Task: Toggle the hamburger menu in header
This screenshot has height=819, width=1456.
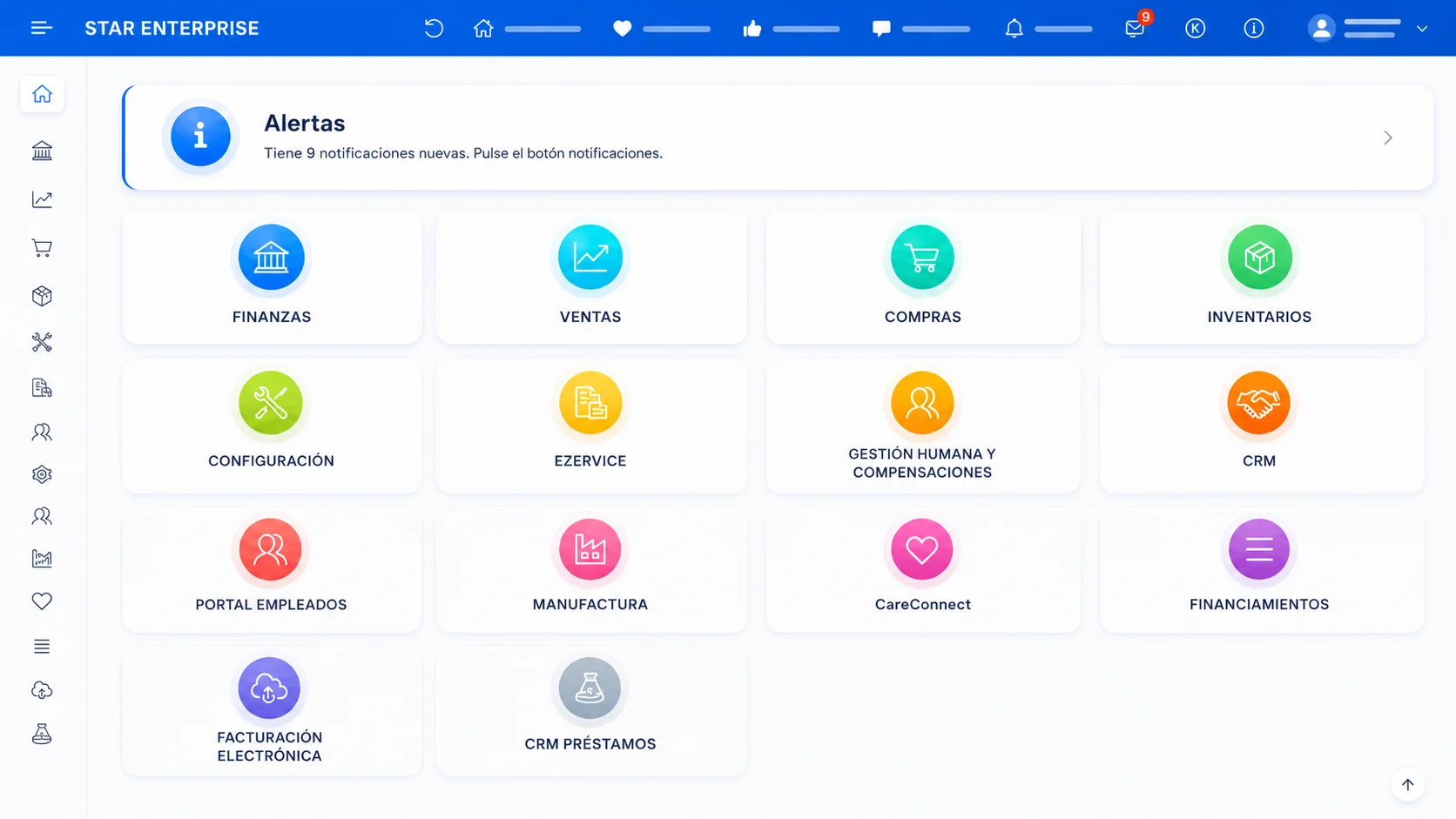Action: point(41,28)
